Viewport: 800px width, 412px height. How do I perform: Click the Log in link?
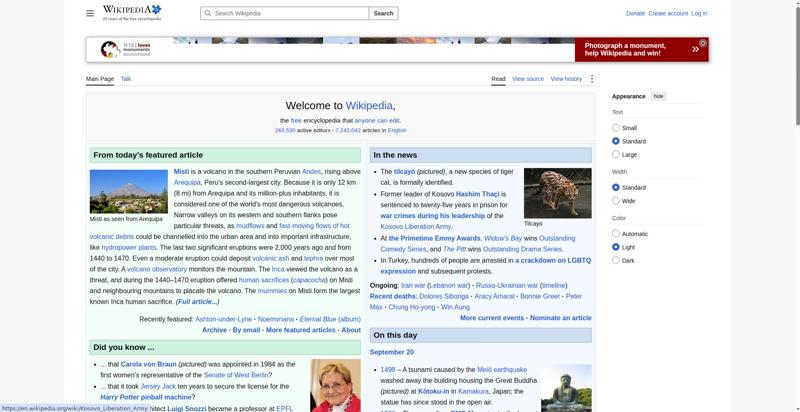pos(699,14)
